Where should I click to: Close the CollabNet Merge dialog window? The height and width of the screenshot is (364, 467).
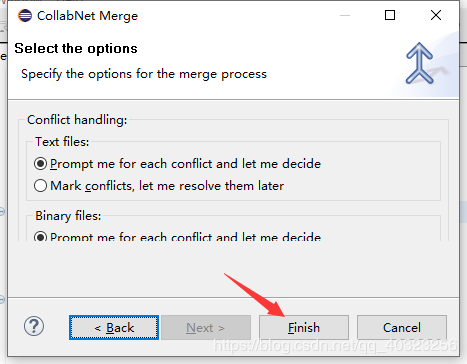pyautogui.click(x=436, y=15)
